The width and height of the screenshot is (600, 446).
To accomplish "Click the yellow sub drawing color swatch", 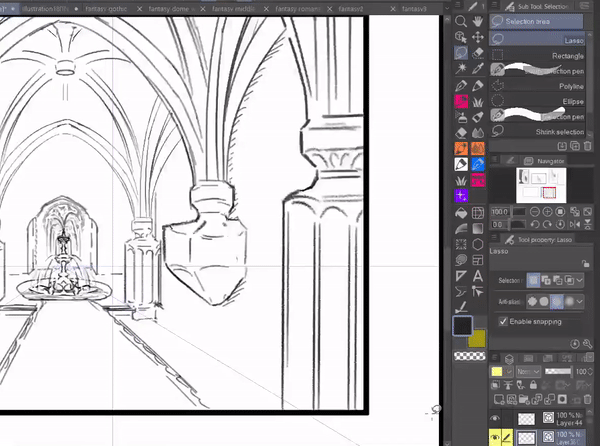I will pos(478,341).
